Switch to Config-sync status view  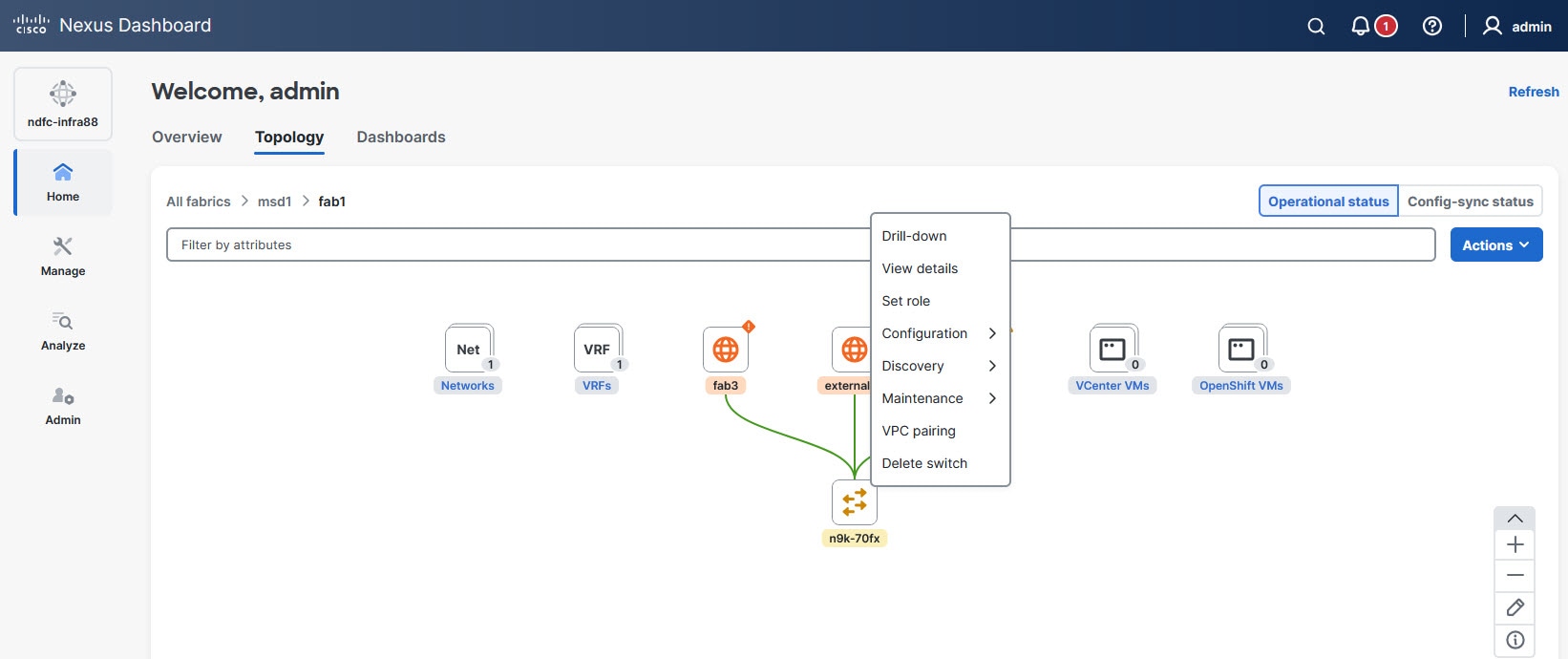[1471, 202]
